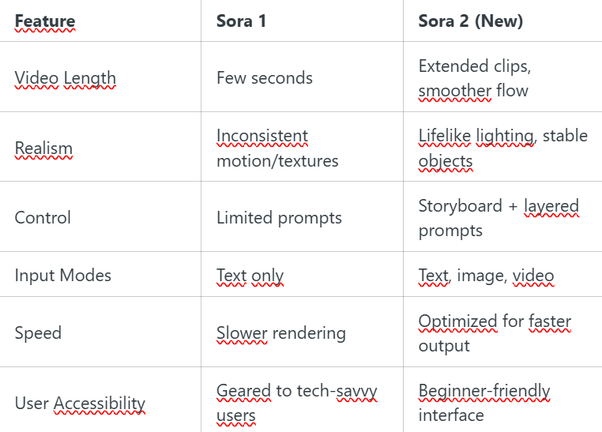602x432 pixels.
Task: Select the Speed row label
Action: point(38,333)
